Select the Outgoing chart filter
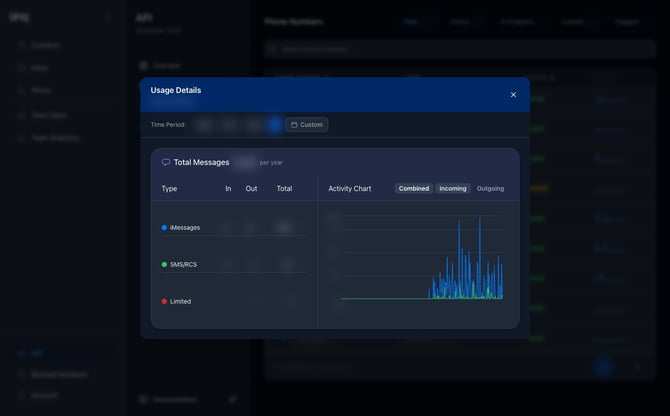Viewport: 670px width, 416px height. (x=490, y=188)
